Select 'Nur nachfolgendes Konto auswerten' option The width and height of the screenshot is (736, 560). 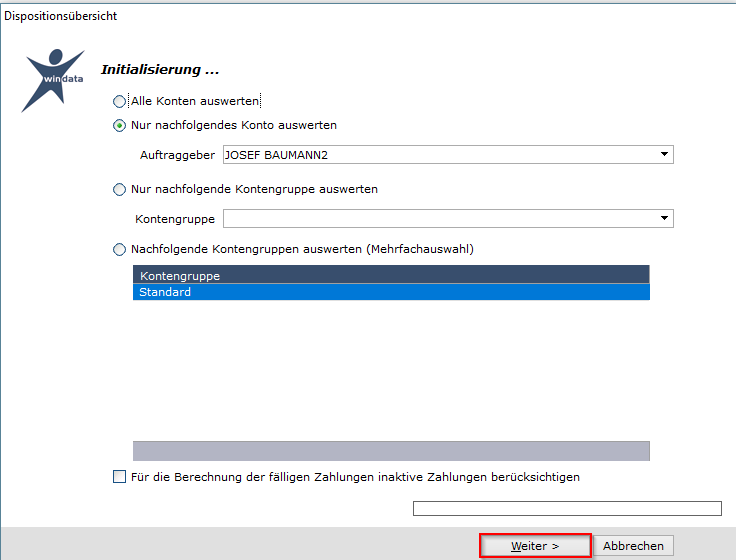pyautogui.click(x=119, y=126)
